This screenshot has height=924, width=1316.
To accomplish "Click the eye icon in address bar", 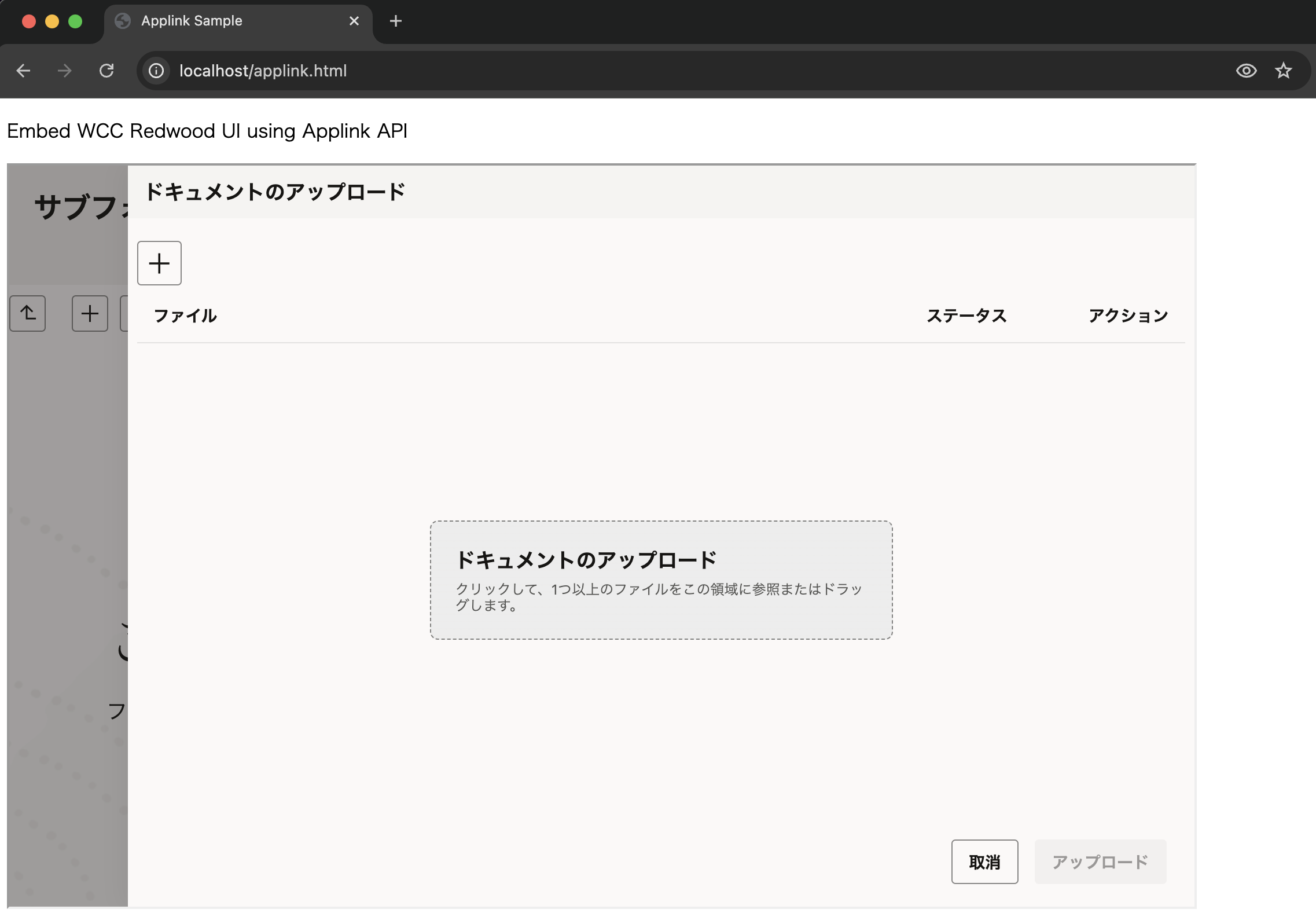I will (x=1246, y=71).
